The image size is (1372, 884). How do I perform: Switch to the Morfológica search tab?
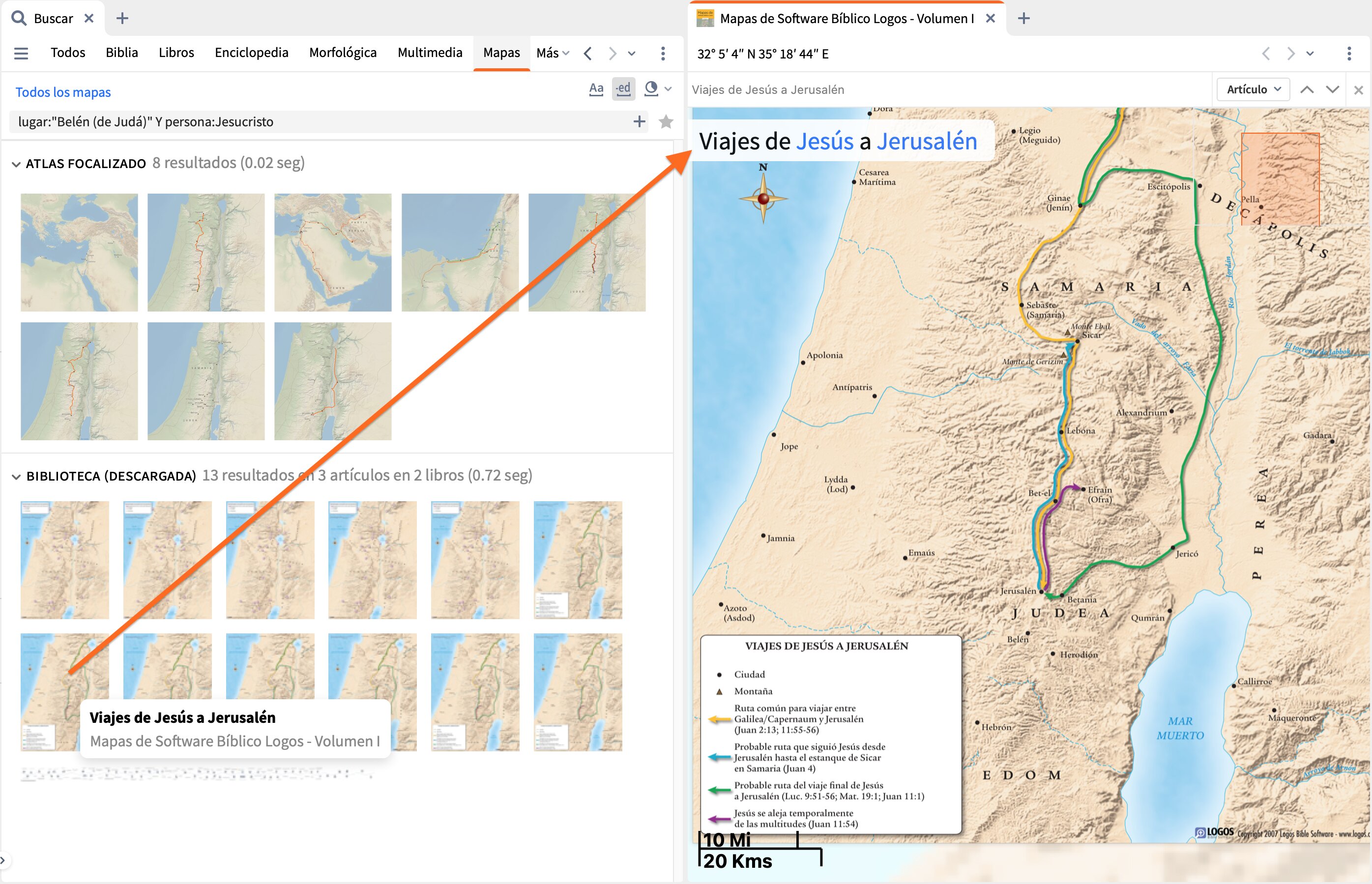(x=343, y=53)
